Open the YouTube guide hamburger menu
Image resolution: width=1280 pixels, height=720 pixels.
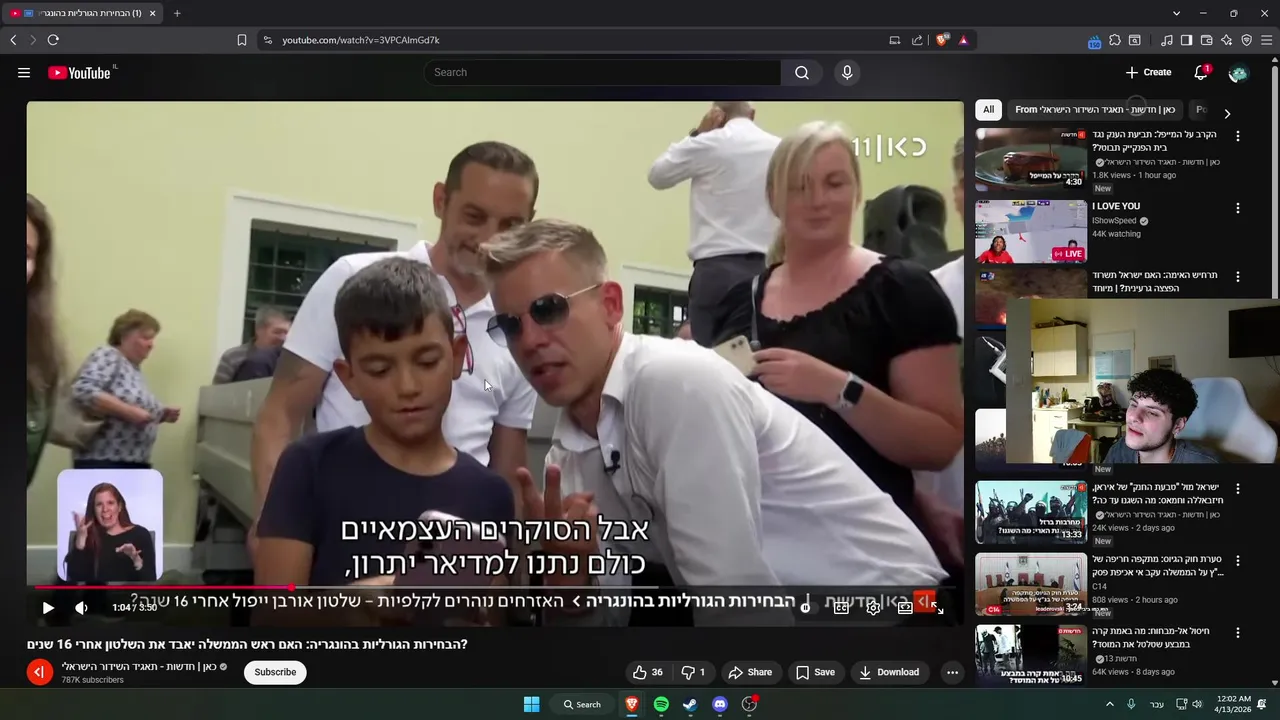24,72
